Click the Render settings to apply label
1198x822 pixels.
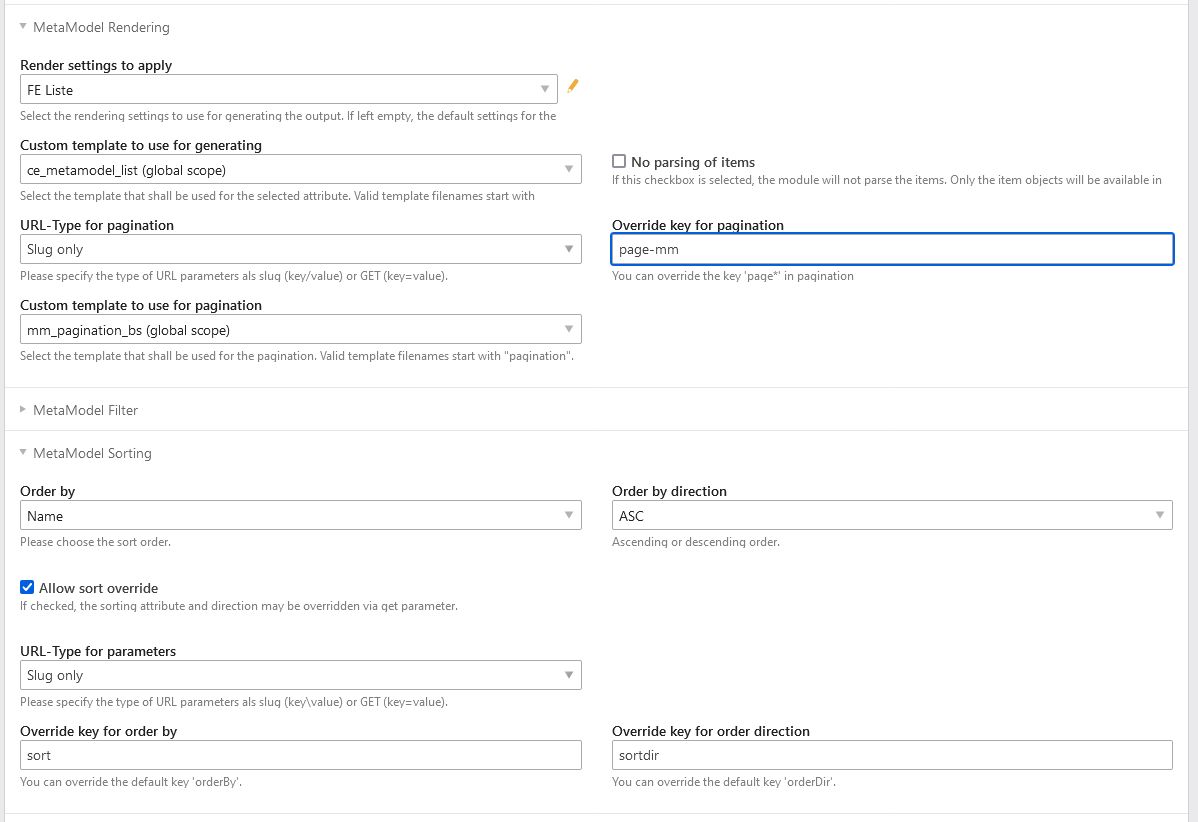point(96,66)
